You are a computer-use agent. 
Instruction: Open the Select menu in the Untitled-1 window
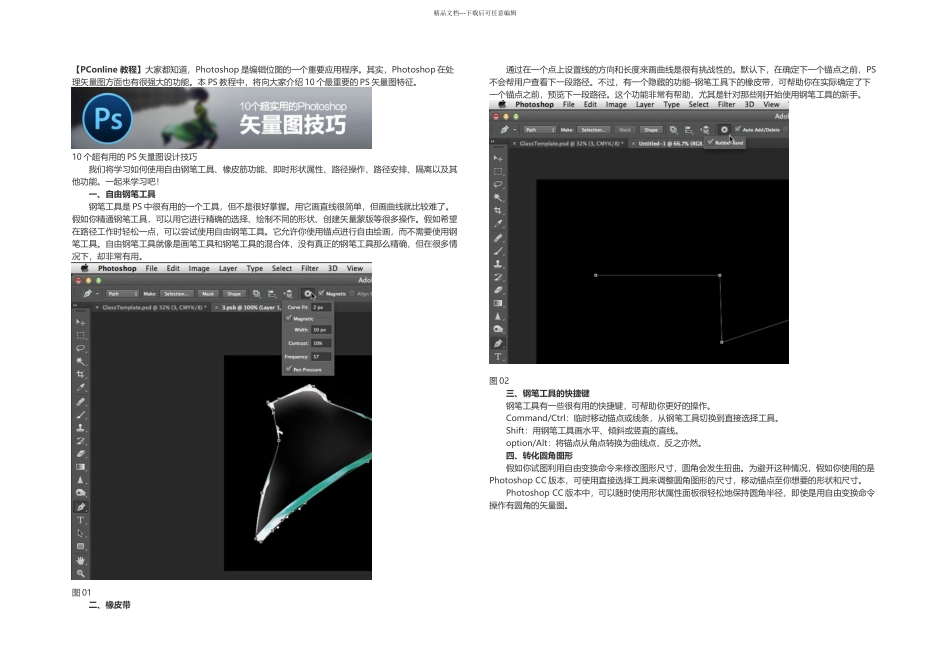pyautogui.click(x=699, y=104)
